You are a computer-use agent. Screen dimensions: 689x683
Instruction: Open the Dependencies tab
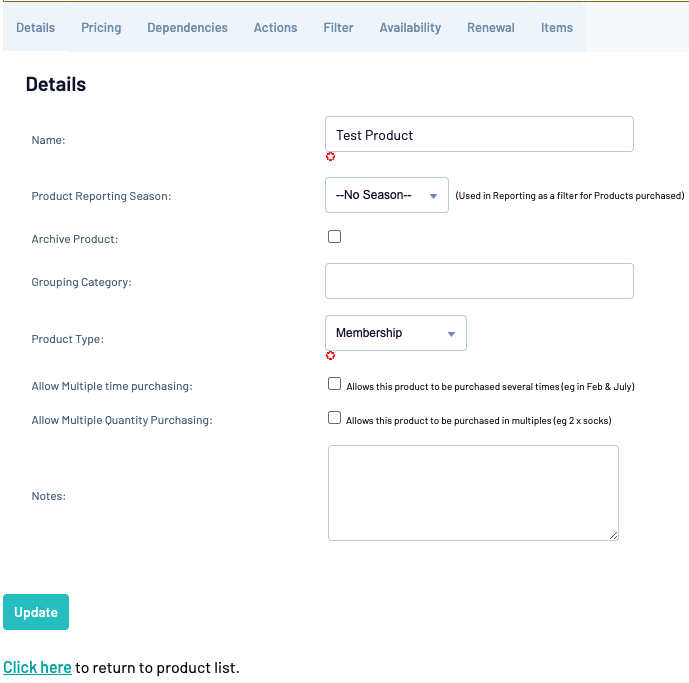click(187, 28)
